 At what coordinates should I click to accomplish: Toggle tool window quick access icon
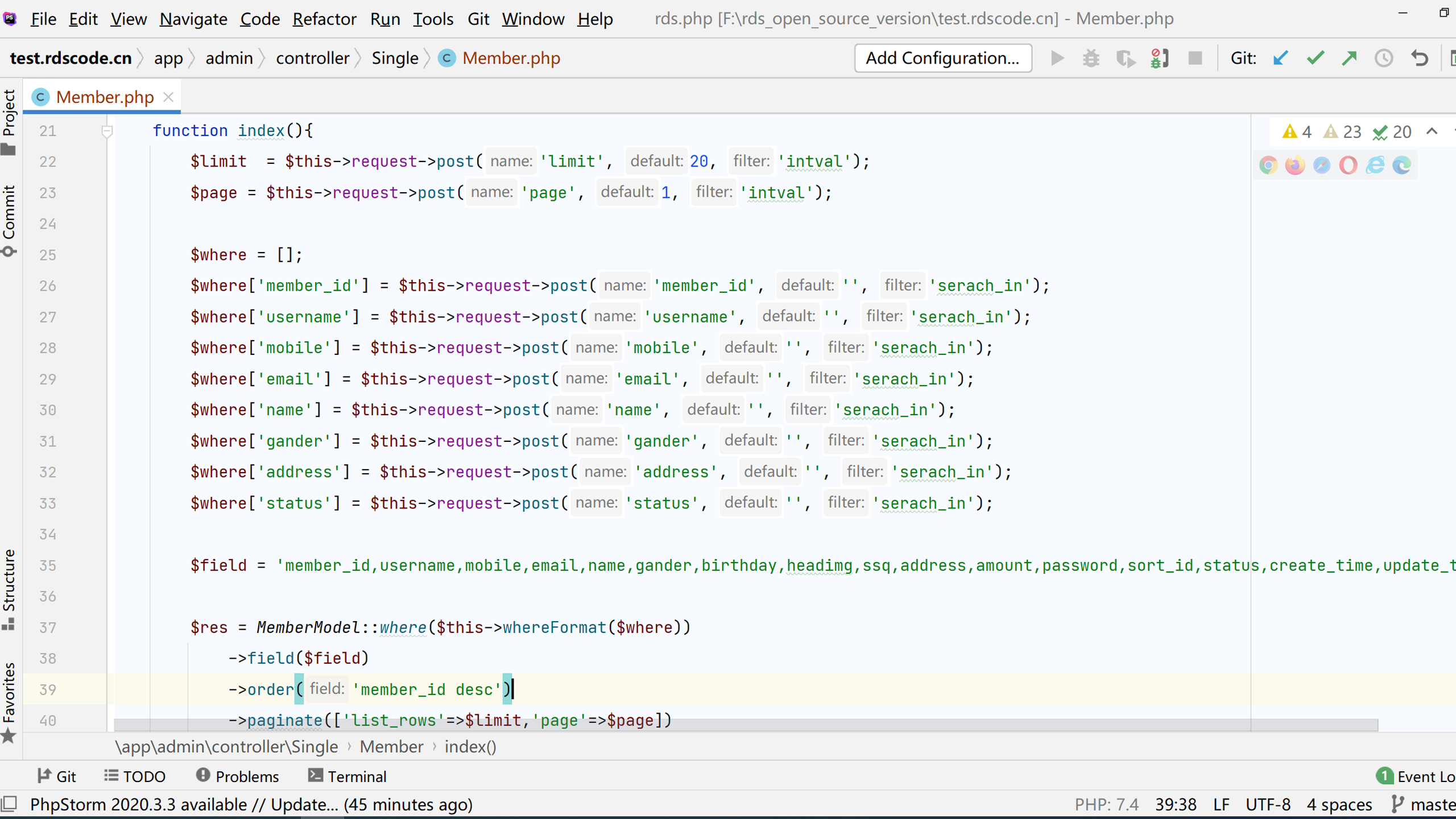click(x=9, y=804)
